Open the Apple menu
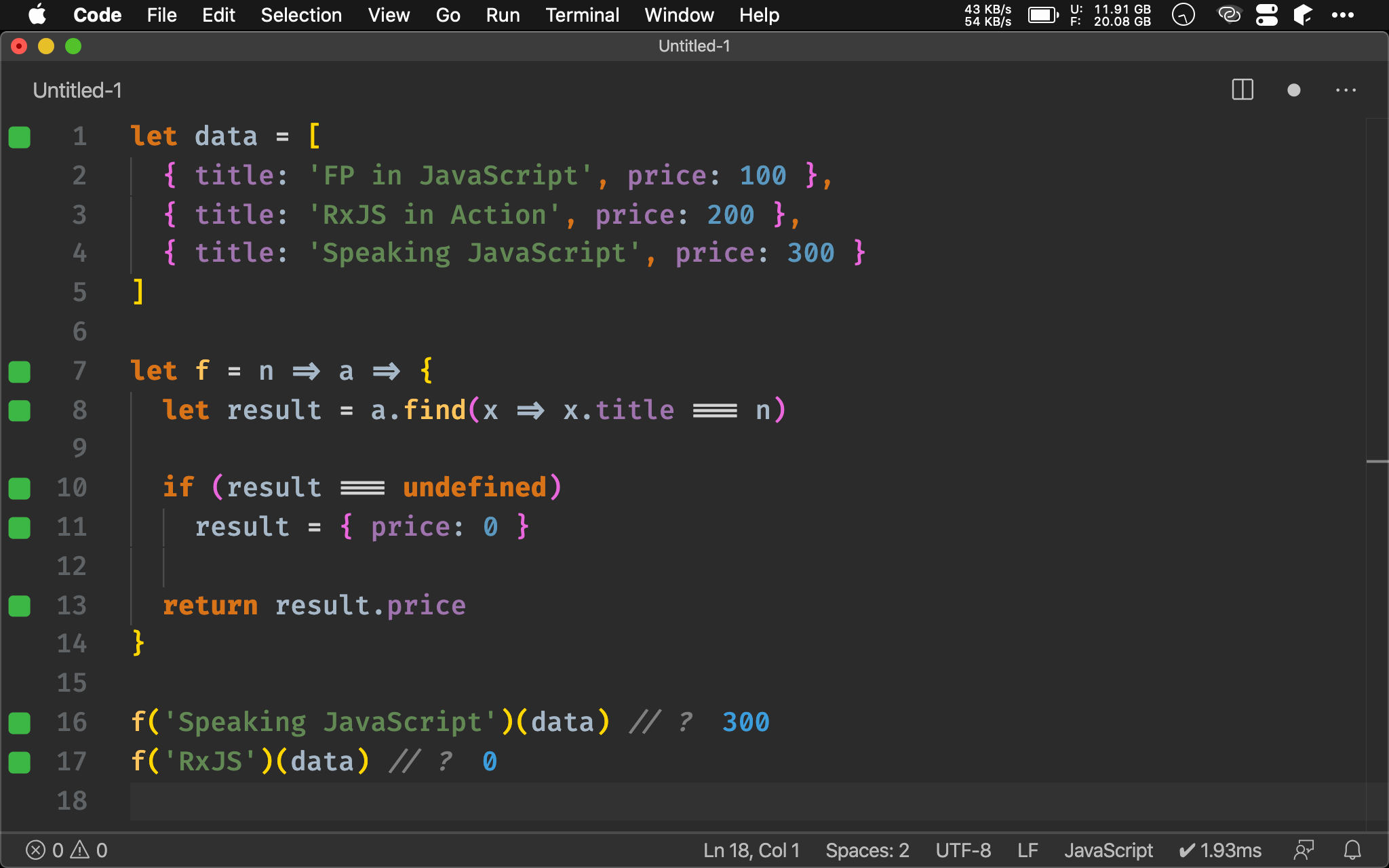1389x868 pixels. [x=37, y=15]
